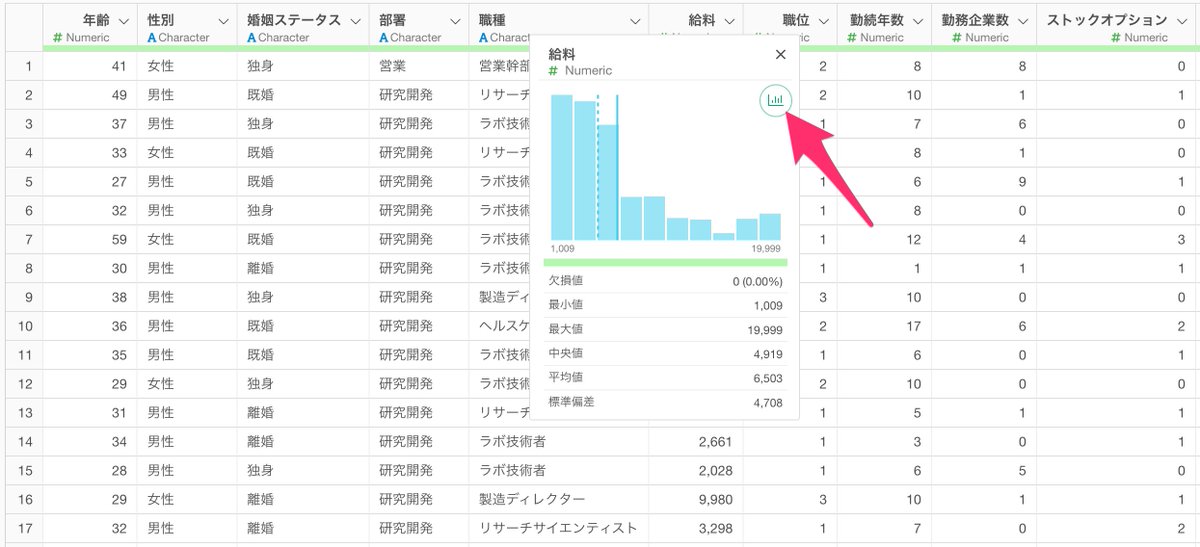Click the 給料 cell showing 2,661
This screenshot has height=547, width=1200.
[696, 441]
